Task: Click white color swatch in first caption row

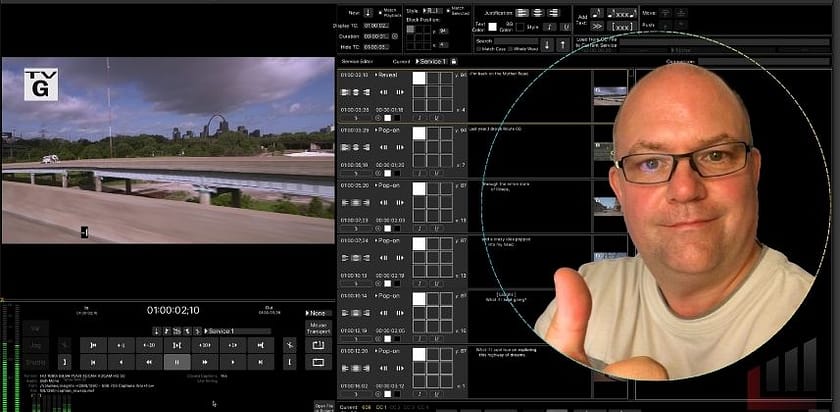Action: click(387, 118)
